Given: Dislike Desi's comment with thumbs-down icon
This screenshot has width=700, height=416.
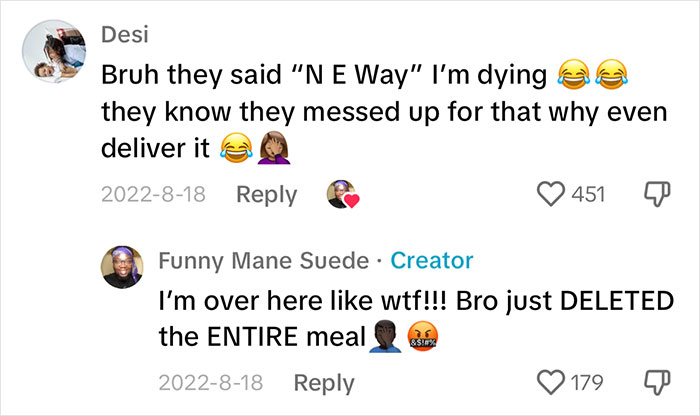Looking at the screenshot, I should click(x=655, y=193).
